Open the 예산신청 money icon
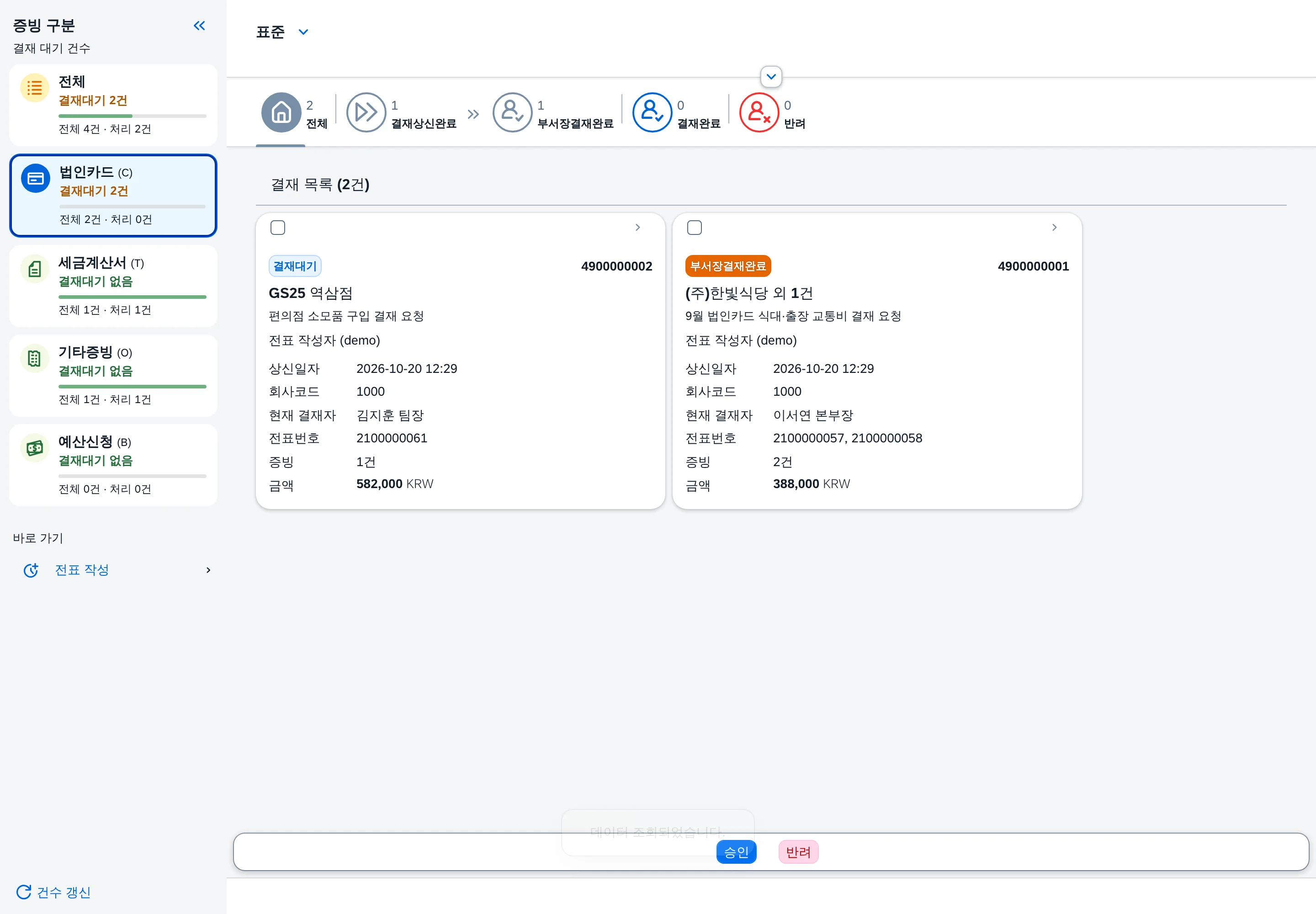1316x914 pixels. 35,448
